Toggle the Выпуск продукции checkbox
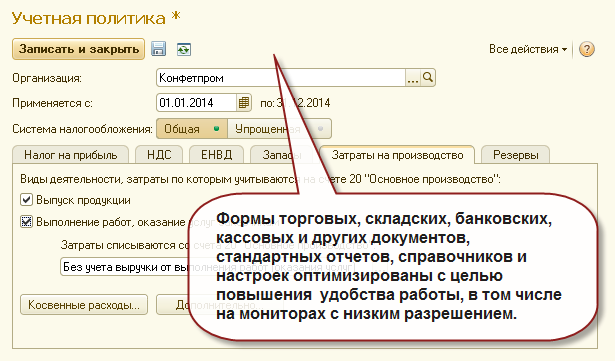 26,200
